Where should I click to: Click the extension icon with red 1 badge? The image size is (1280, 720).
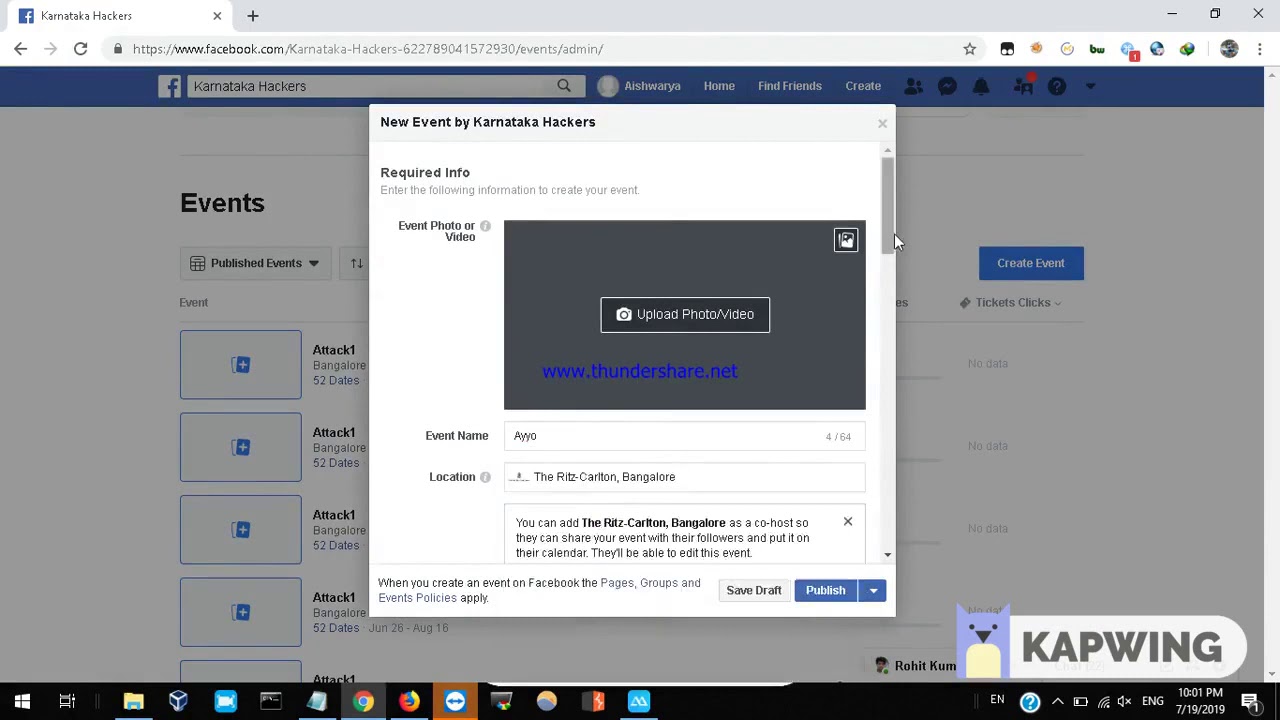click(x=1129, y=50)
